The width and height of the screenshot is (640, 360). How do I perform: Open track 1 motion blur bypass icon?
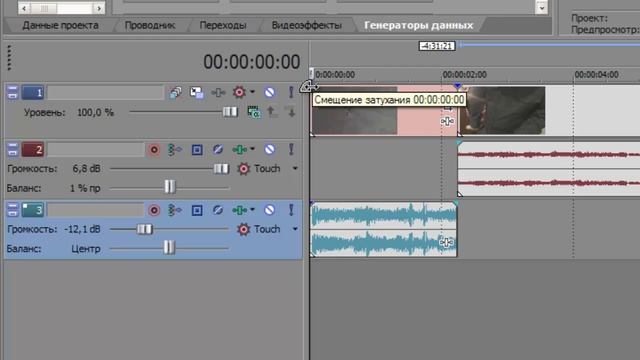point(176,93)
